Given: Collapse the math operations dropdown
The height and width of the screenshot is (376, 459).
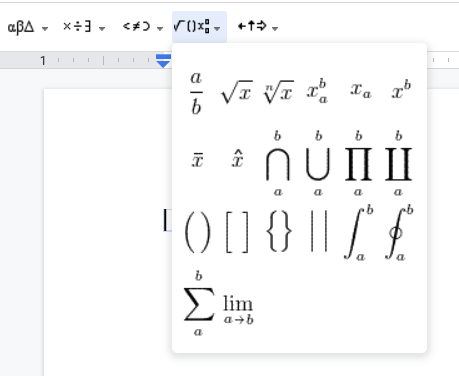Looking at the screenshot, I should point(199,27).
